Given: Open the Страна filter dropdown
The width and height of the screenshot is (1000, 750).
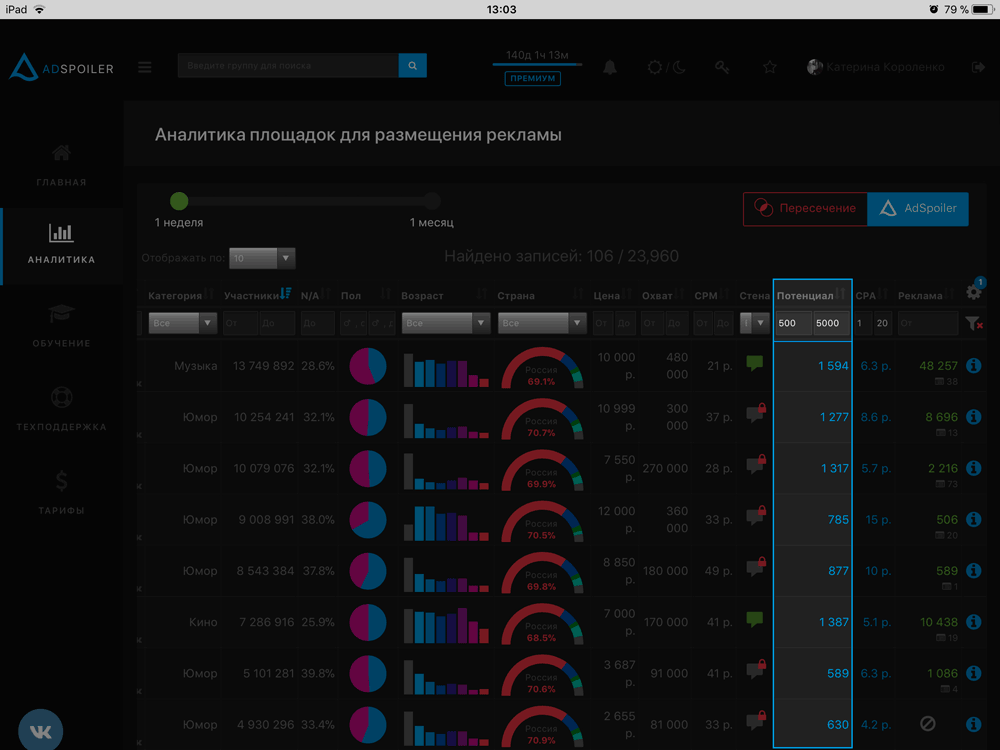Looking at the screenshot, I should (543, 324).
